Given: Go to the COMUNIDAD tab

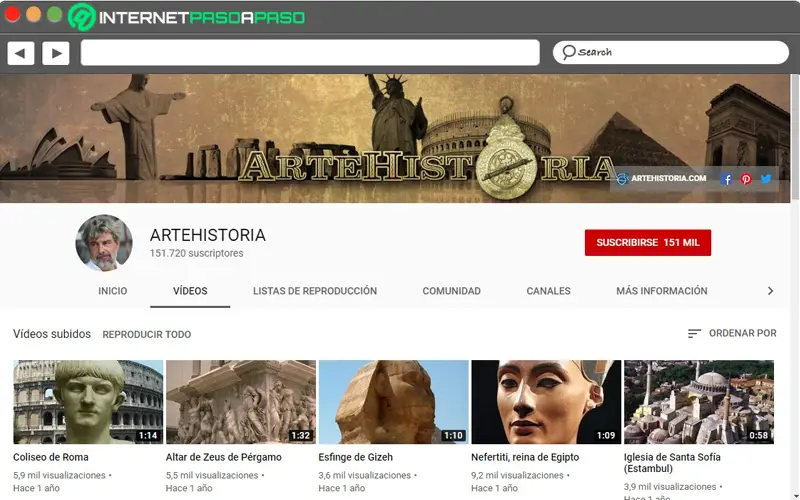Looking at the screenshot, I should pos(452,291).
